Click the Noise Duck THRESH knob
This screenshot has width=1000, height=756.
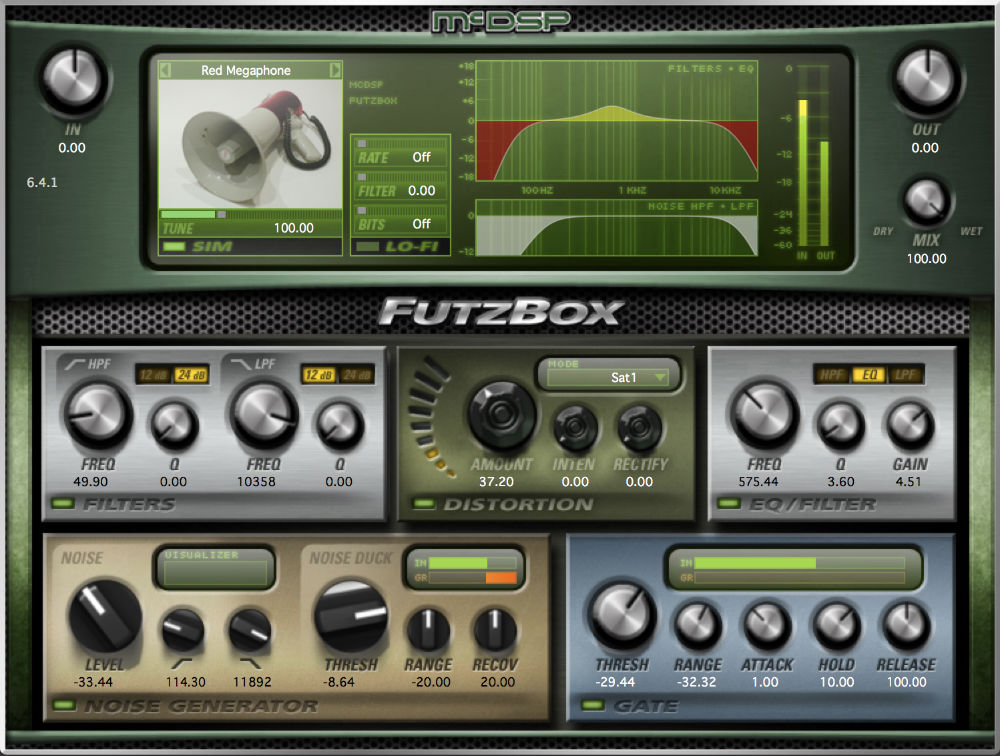click(x=350, y=615)
